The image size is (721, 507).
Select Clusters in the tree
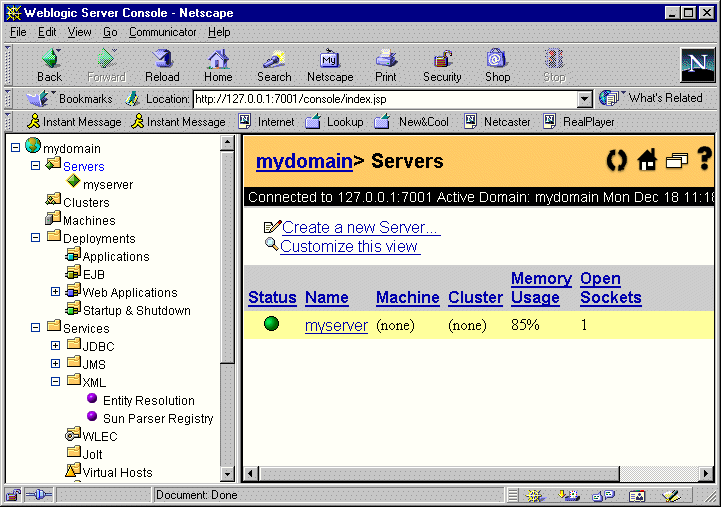[x=86, y=202]
